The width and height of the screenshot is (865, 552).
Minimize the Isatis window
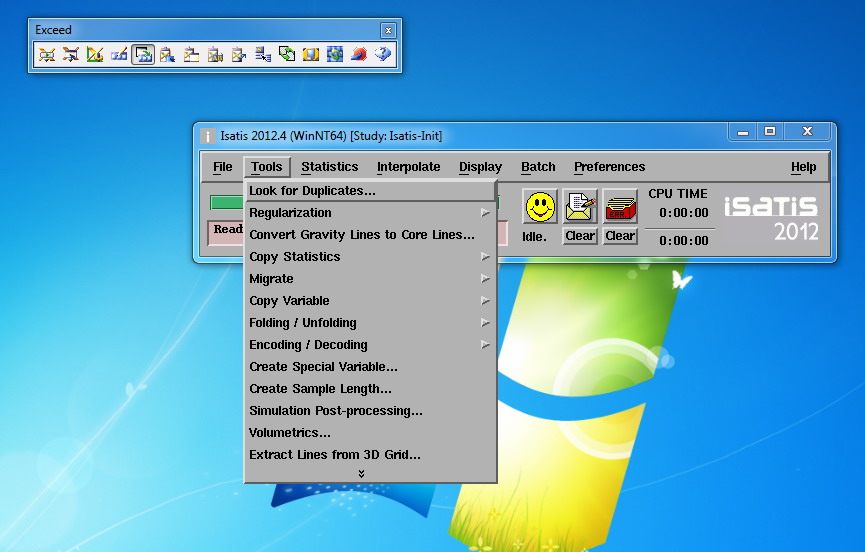pos(743,131)
